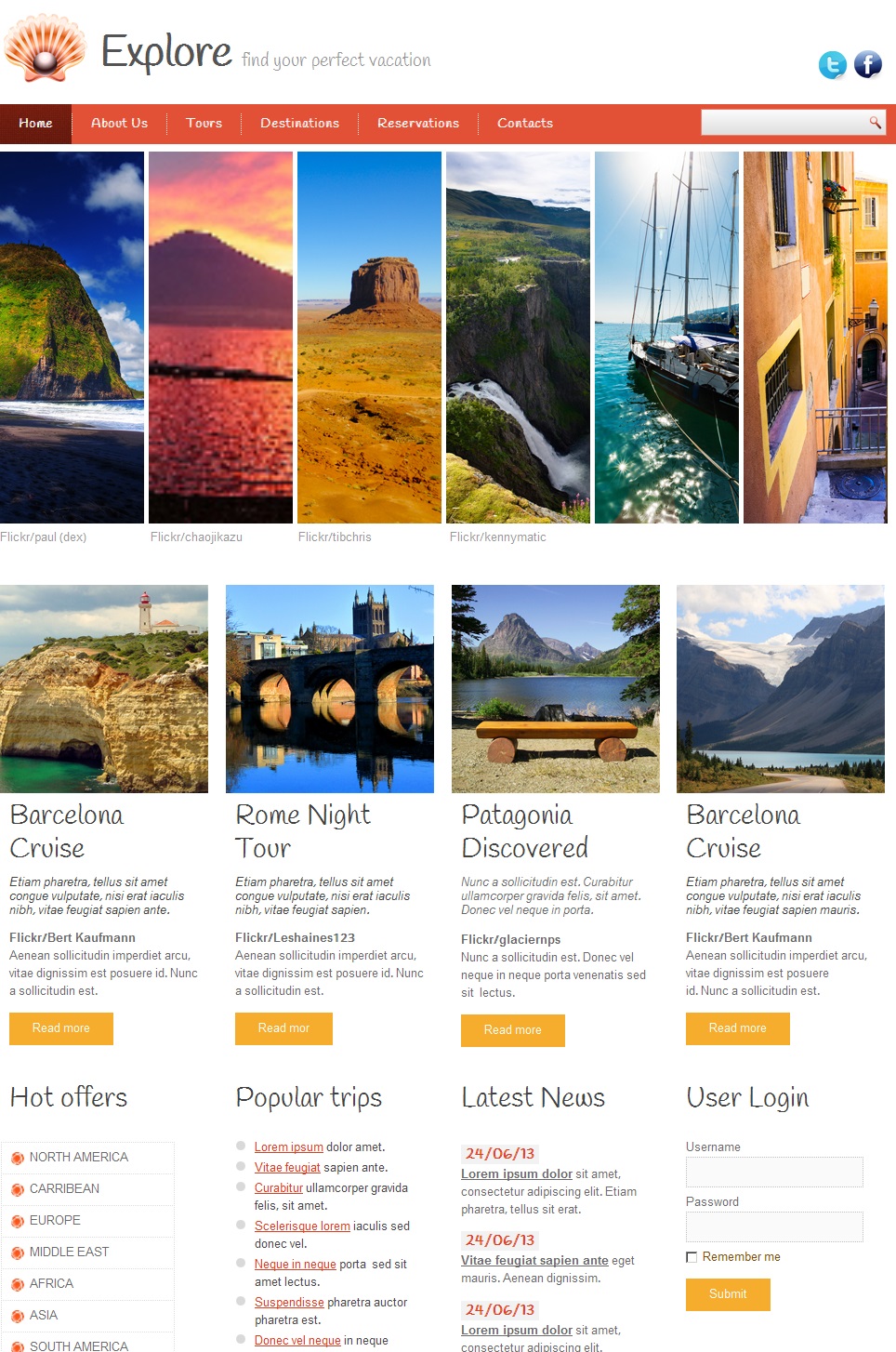
Task: Select the shell bullet beside Asia
Action: pyautogui.click(x=18, y=1316)
